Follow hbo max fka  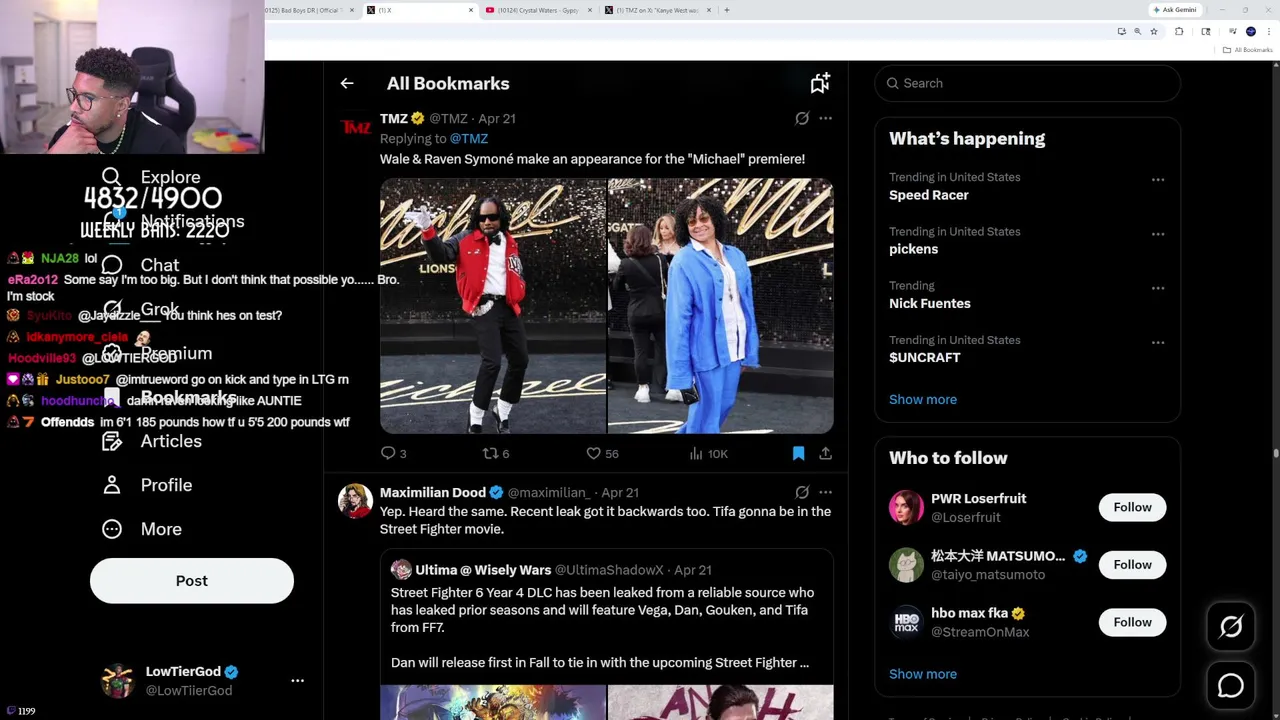[x=1133, y=622]
